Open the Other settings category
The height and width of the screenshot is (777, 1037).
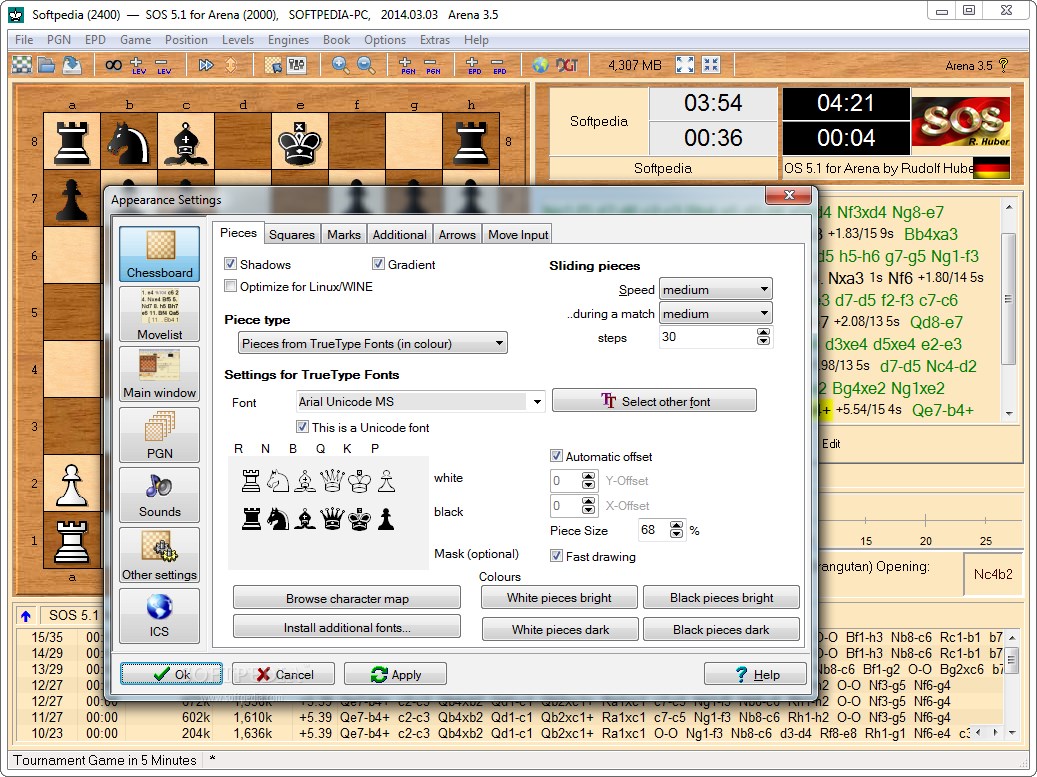[x=159, y=555]
